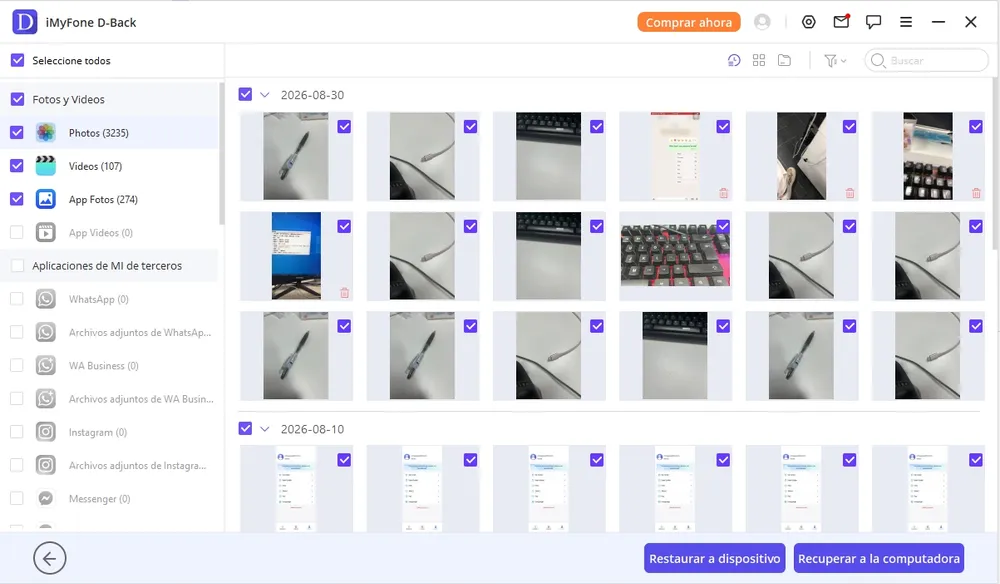
Task: Collapse the 2026-08-30 date group
Action: (265, 95)
